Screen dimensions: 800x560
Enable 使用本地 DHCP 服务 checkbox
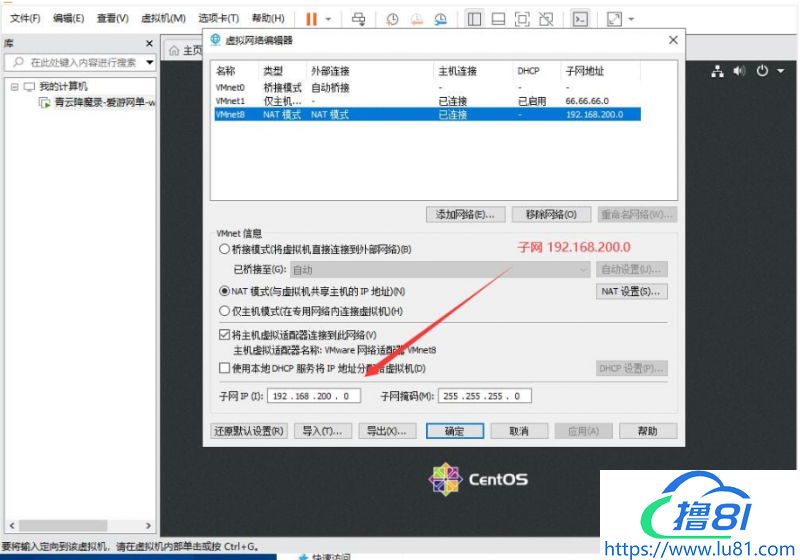224,369
